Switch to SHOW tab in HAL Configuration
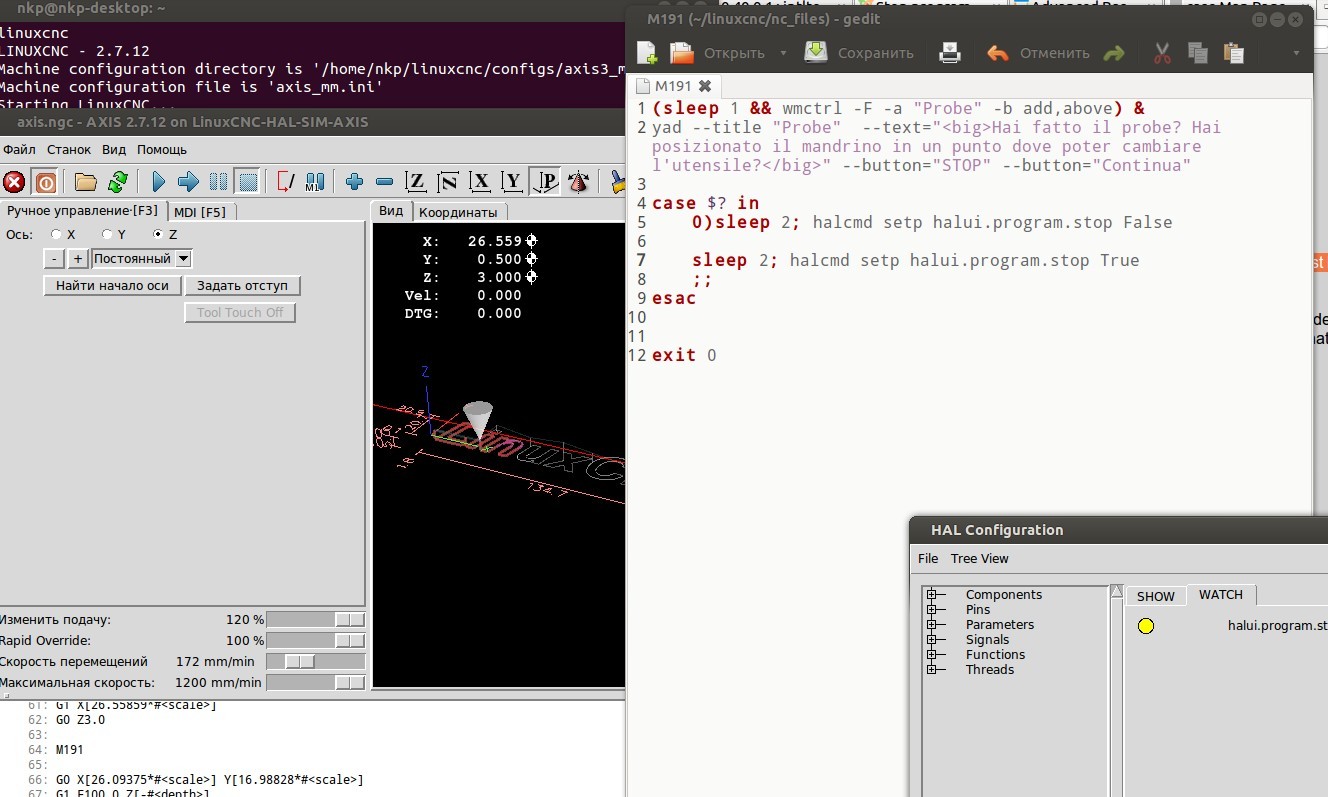1328x797 pixels. click(x=1156, y=596)
